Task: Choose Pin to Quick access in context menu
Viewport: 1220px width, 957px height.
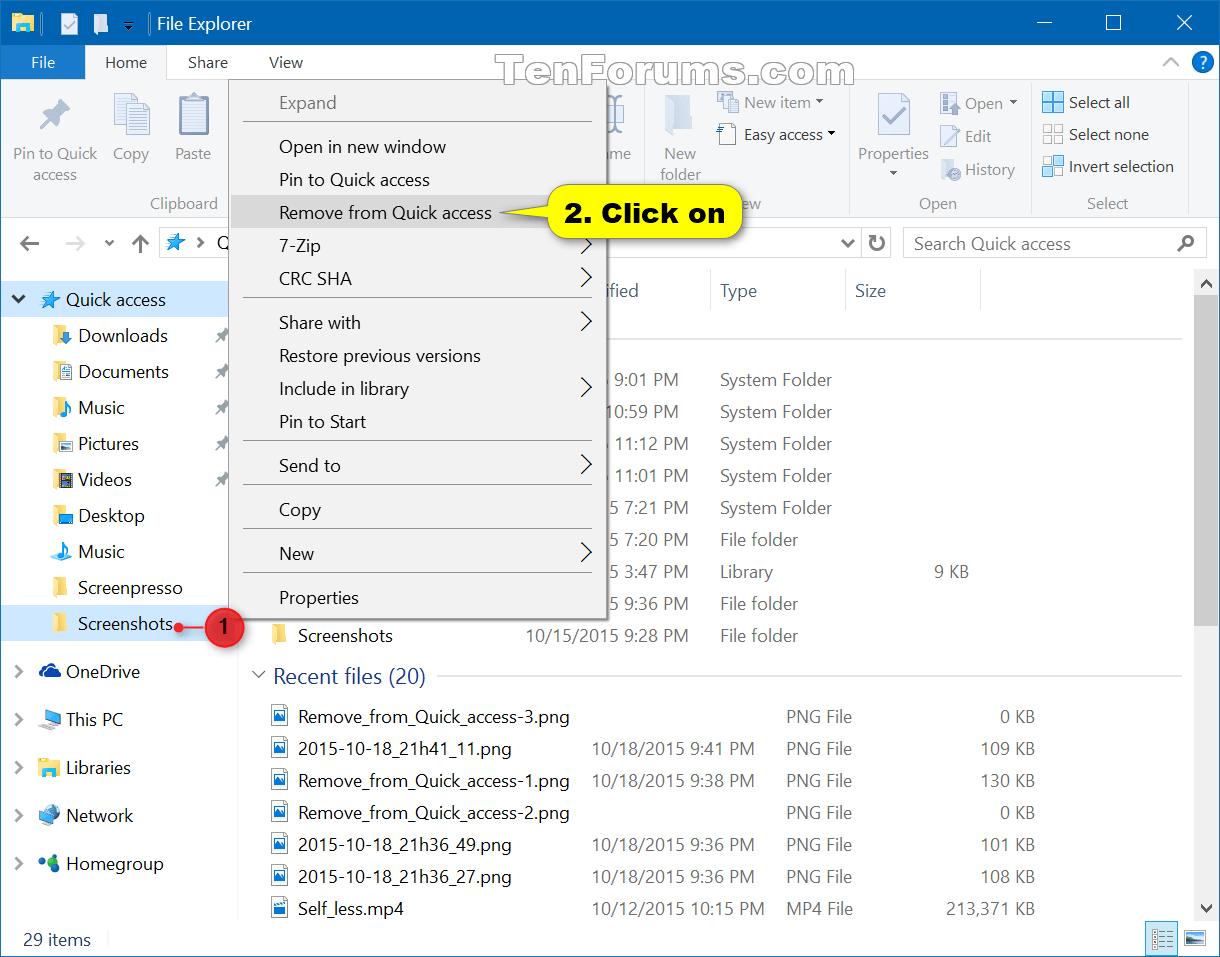Action: click(x=418, y=179)
